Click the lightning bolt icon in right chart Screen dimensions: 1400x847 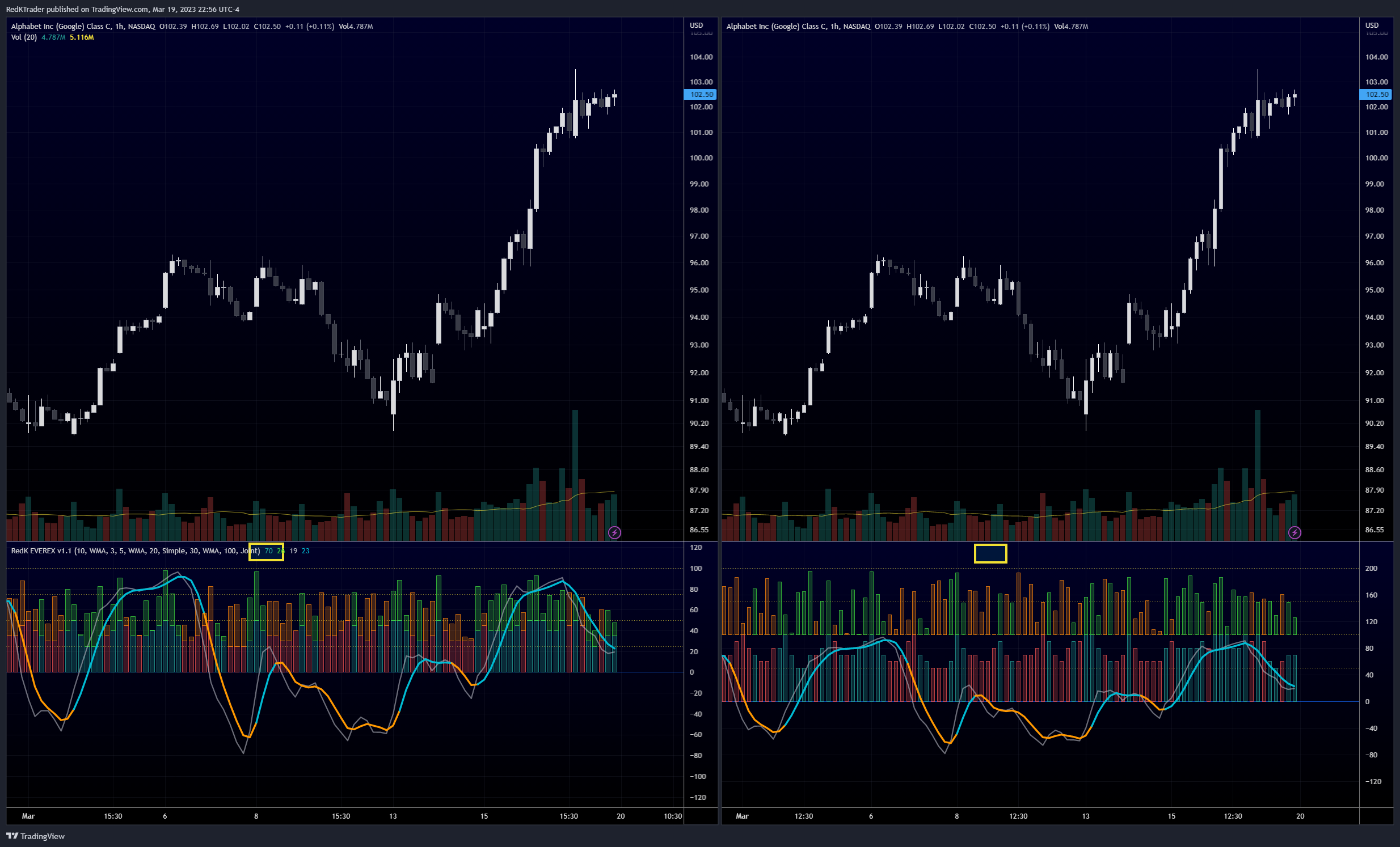(x=1294, y=532)
